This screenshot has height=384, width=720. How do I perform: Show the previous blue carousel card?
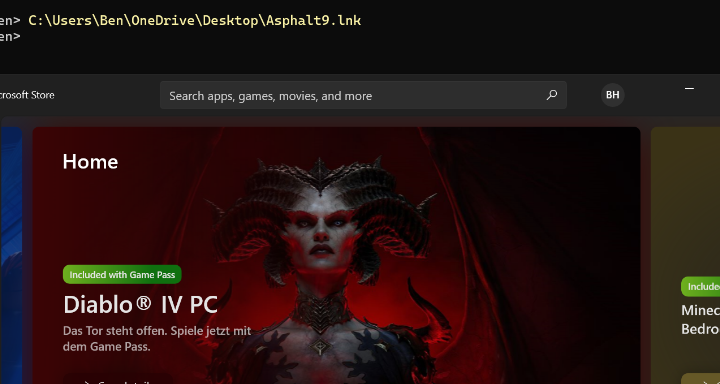11,255
